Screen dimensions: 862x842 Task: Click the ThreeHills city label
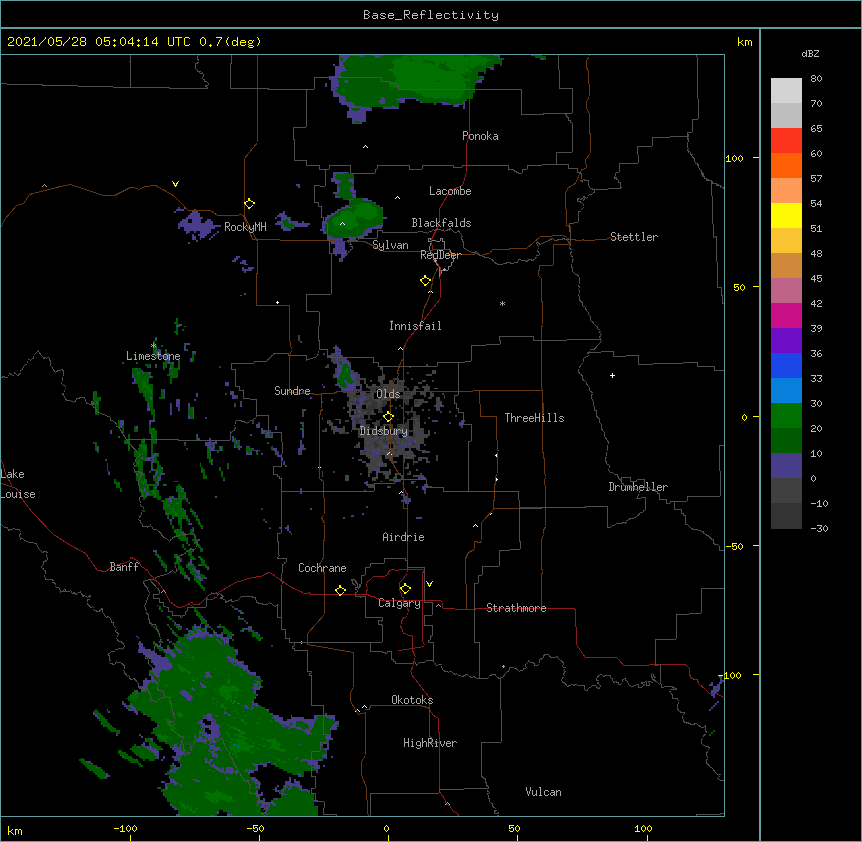(534, 418)
